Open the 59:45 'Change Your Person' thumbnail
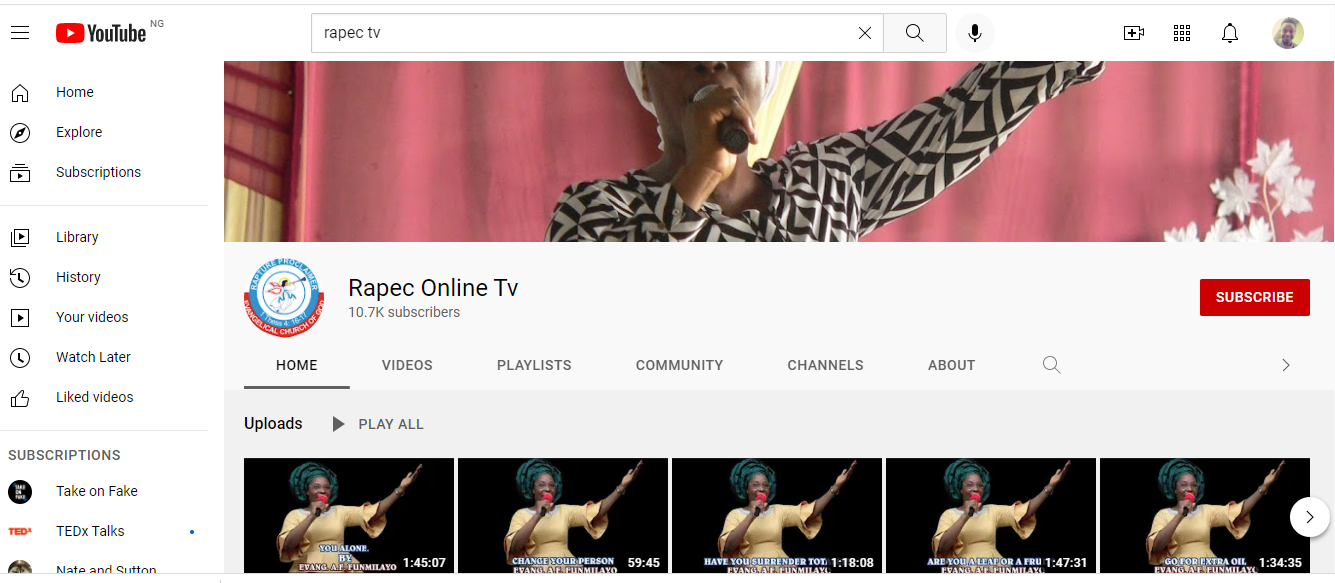 [563, 516]
